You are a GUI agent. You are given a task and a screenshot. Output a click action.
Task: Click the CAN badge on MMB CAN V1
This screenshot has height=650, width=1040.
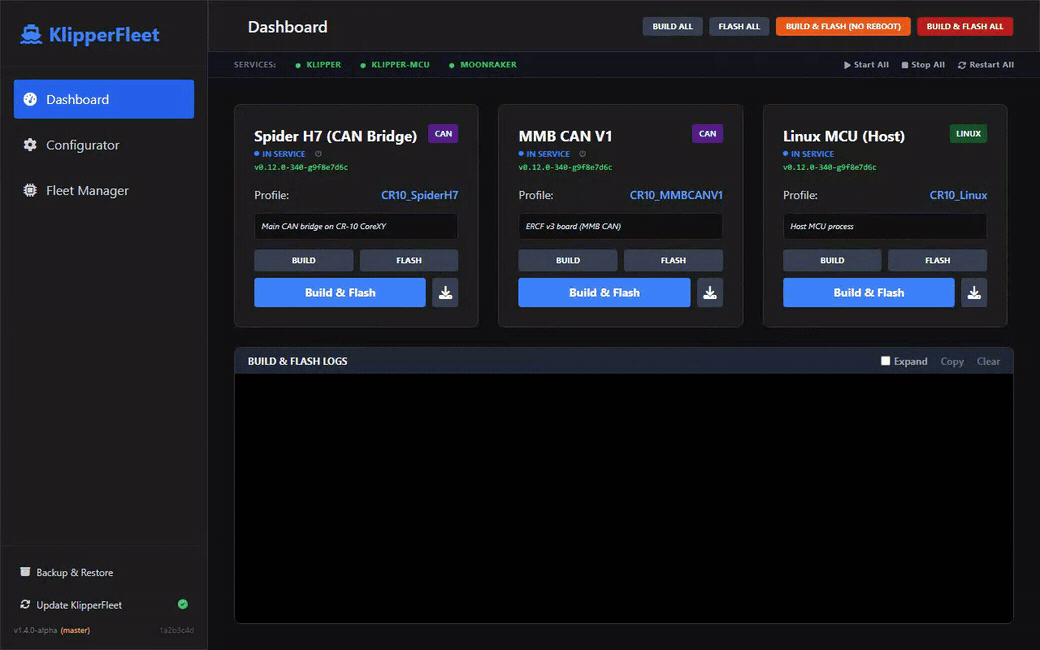coord(707,133)
